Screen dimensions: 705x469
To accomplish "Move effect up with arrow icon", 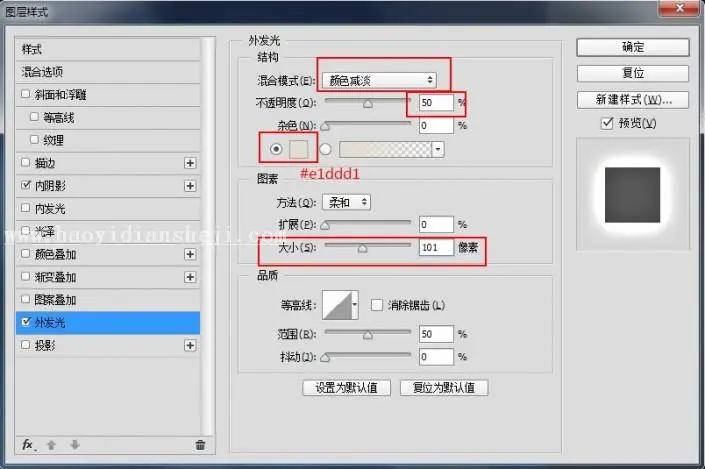I will point(51,445).
